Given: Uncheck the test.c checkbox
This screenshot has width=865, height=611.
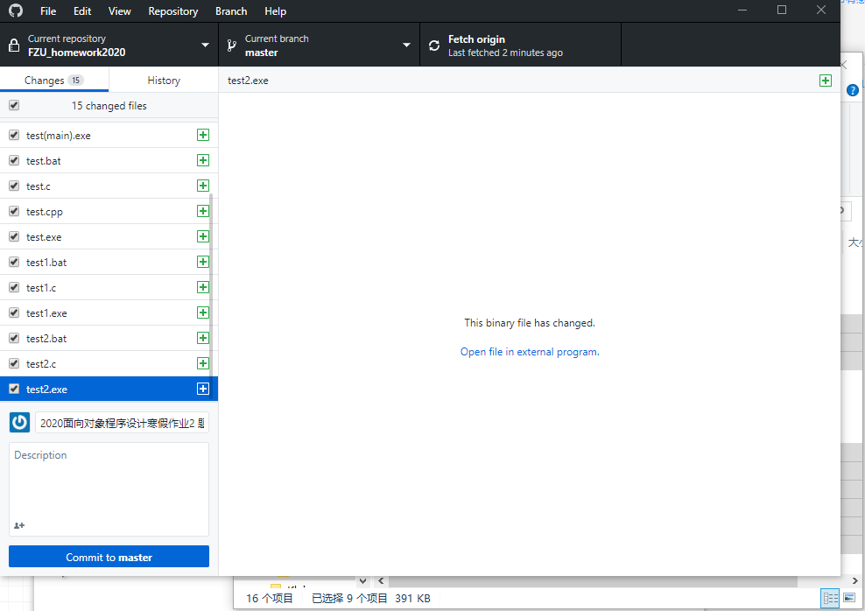Looking at the screenshot, I should [14, 186].
